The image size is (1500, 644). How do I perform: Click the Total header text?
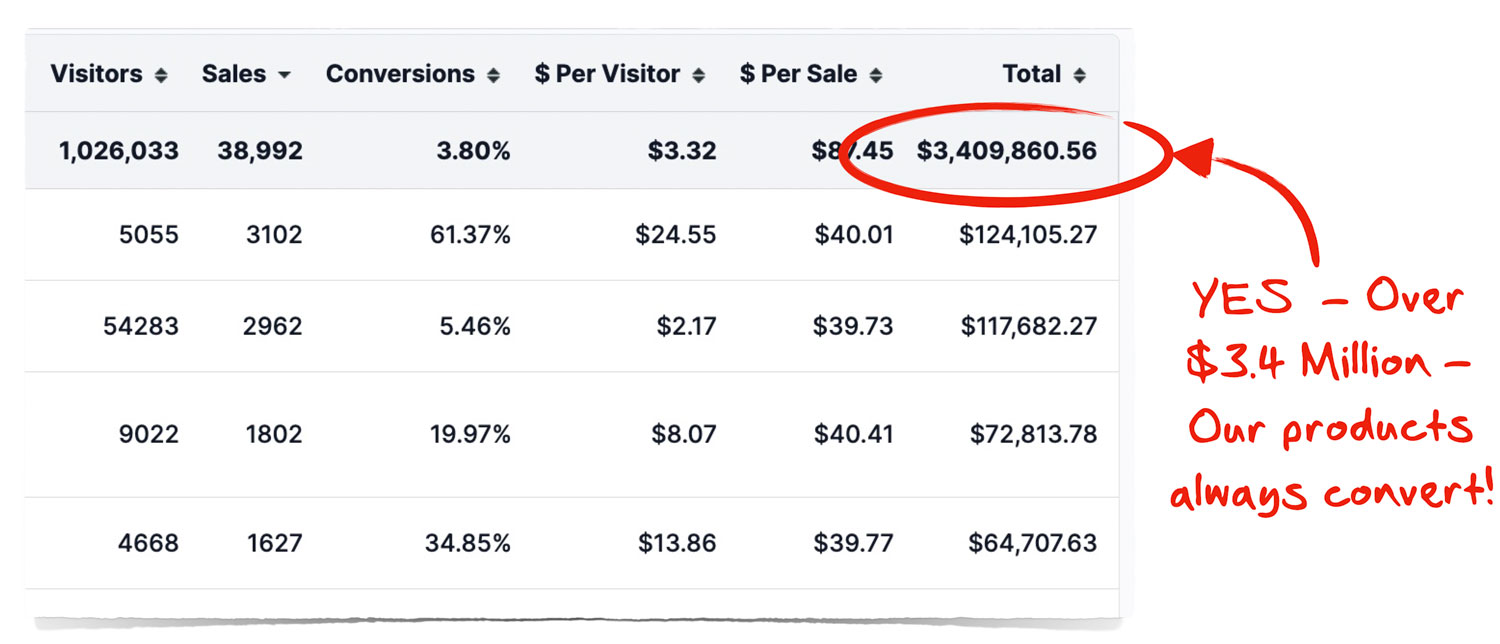pyautogui.click(x=1032, y=74)
